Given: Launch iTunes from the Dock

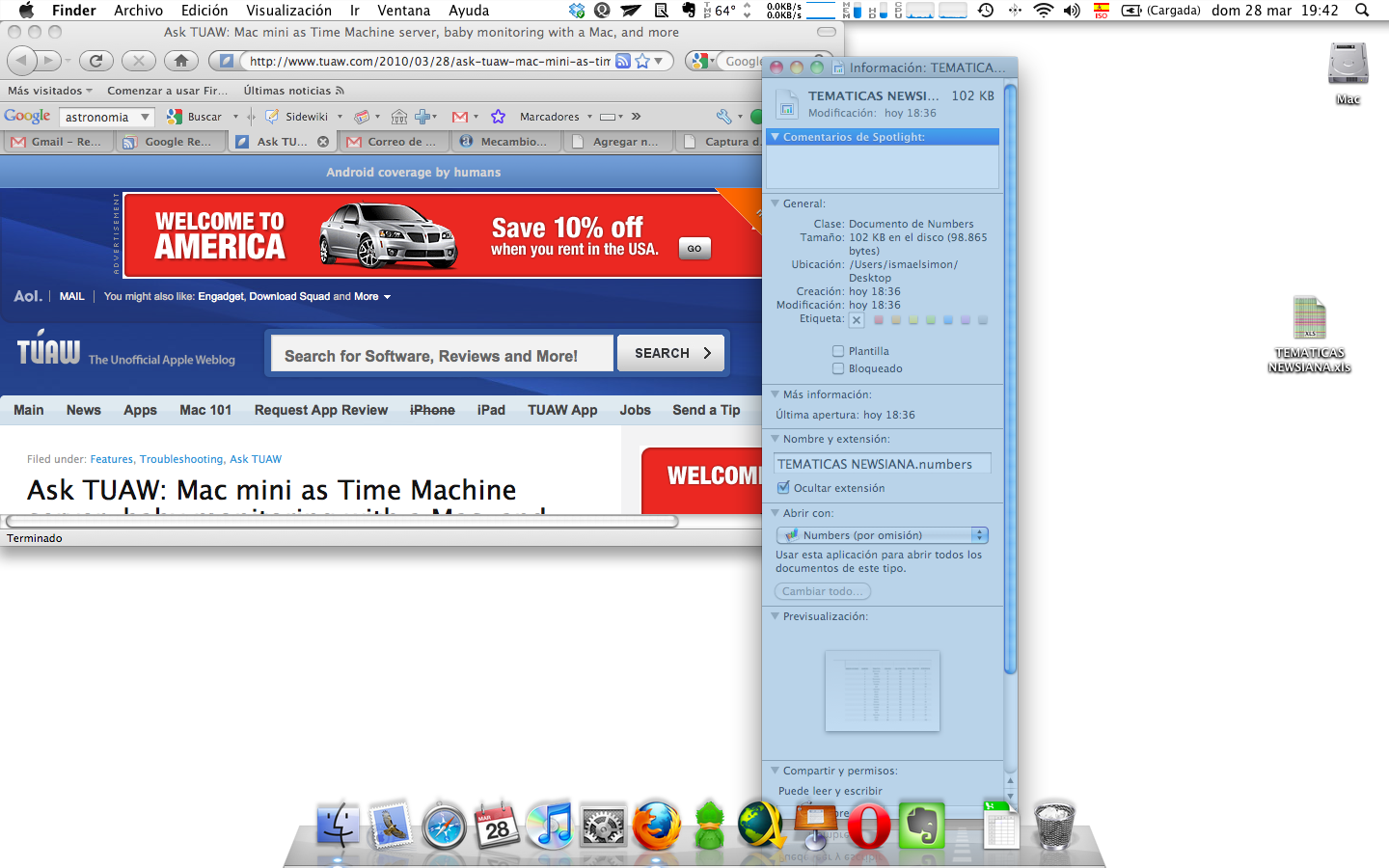Looking at the screenshot, I should (x=550, y=826).
